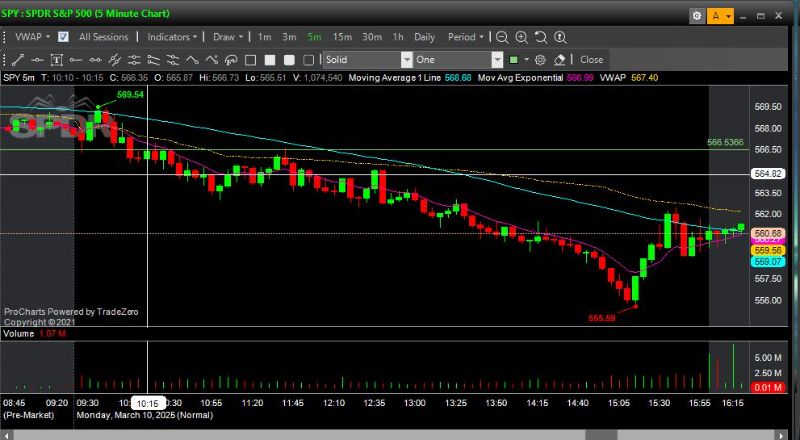Select the 5m timeframe
This screenshot has width=800, height=440.
(x=314, y=37)
